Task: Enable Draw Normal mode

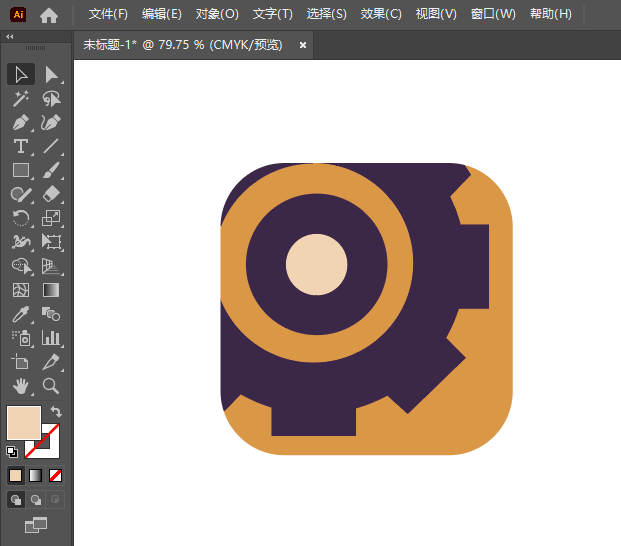Action: pyautogui.click(x=16, y=500)
